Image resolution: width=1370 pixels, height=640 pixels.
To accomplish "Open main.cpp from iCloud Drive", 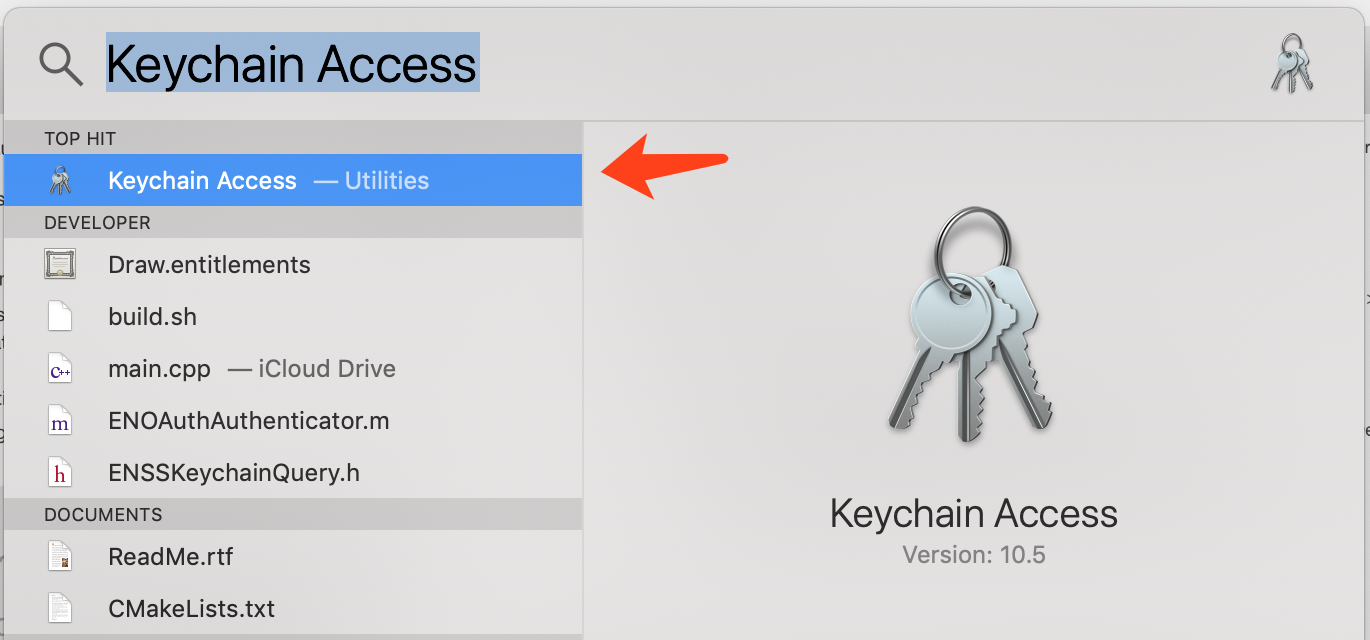I will click(x=160, y=369).
